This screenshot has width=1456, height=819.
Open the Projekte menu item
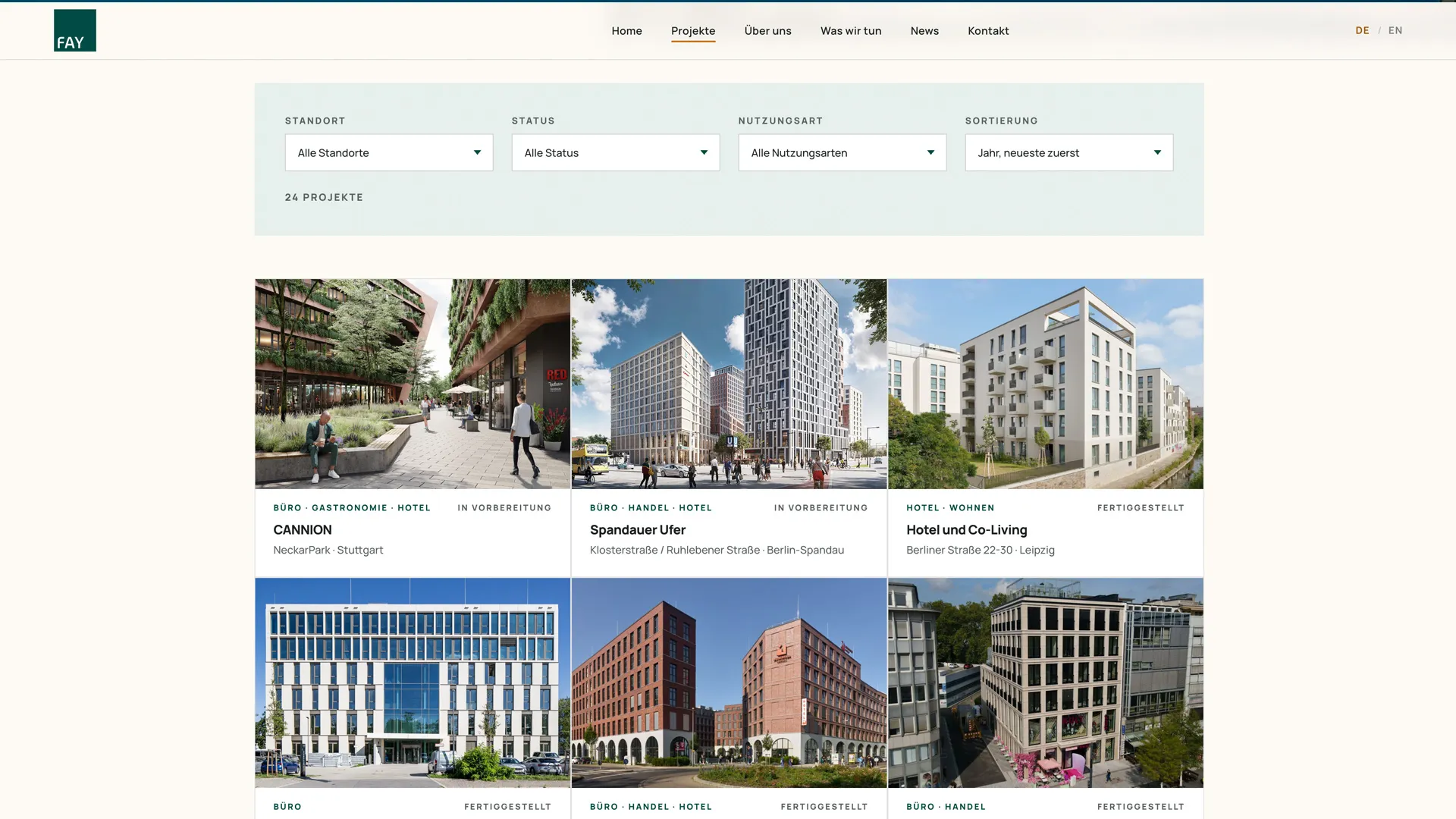coord(693,31)
